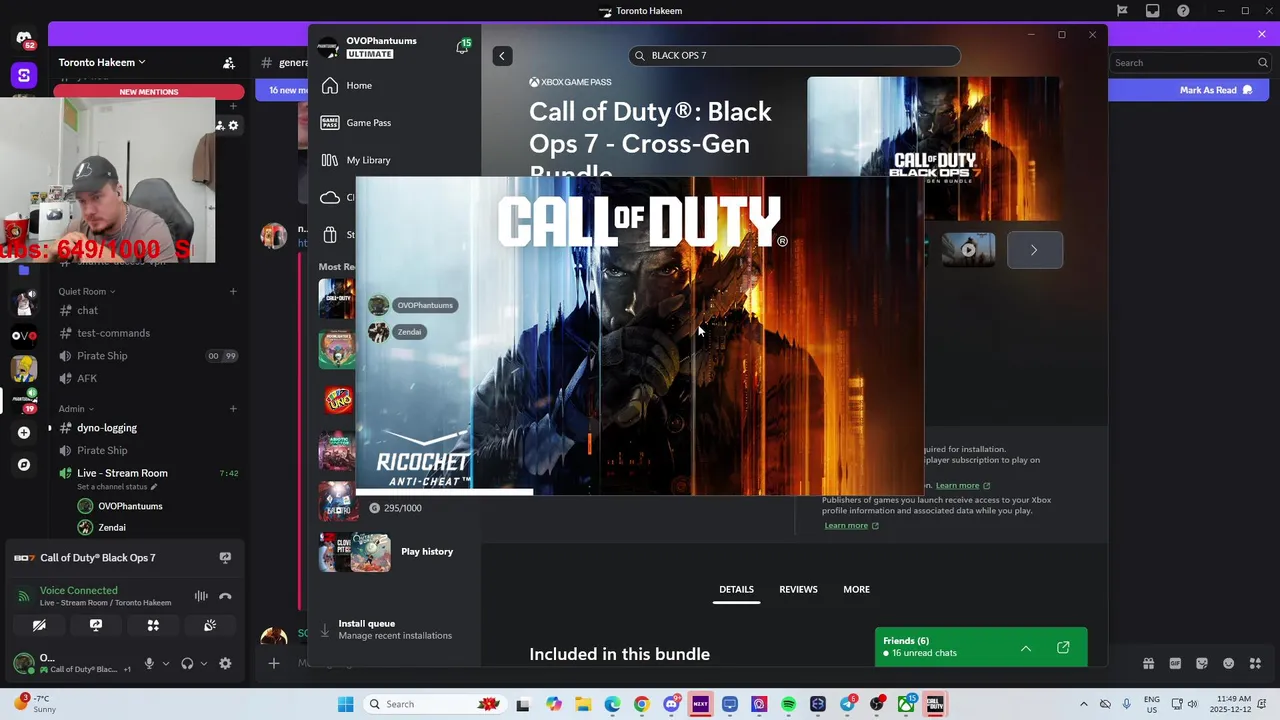Show hidden tray icons chevron

click(1083, 704)
